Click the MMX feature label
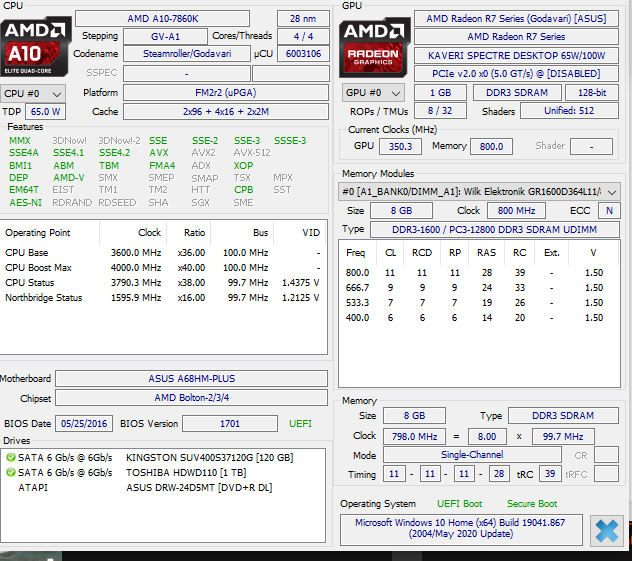This screenshot has height=561, width=632. click(20, 141)
